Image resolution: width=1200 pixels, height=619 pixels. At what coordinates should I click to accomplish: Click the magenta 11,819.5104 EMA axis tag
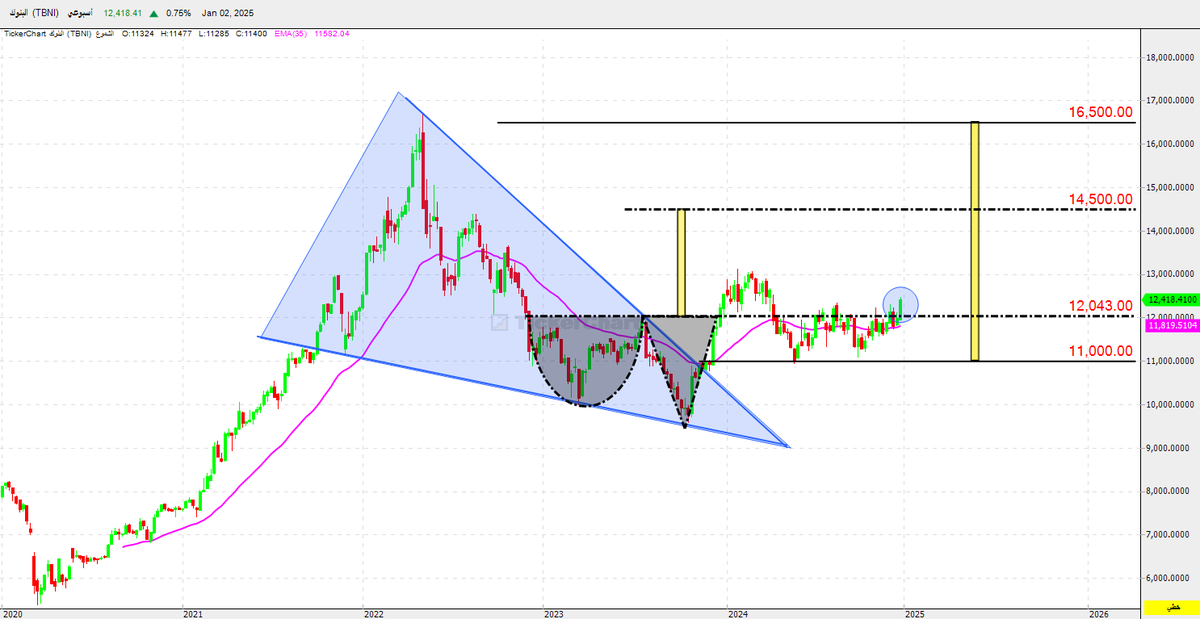[x=1171, y=324]
